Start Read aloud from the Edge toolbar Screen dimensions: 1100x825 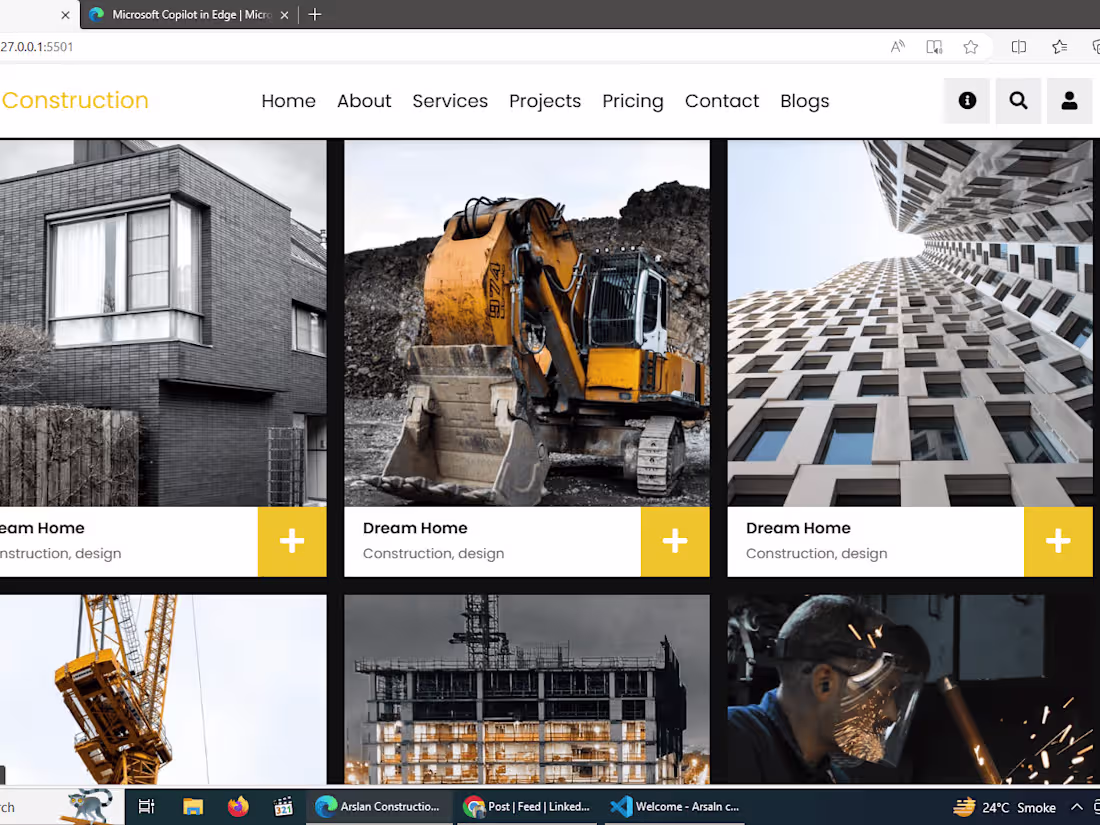(x=896, y=46)
